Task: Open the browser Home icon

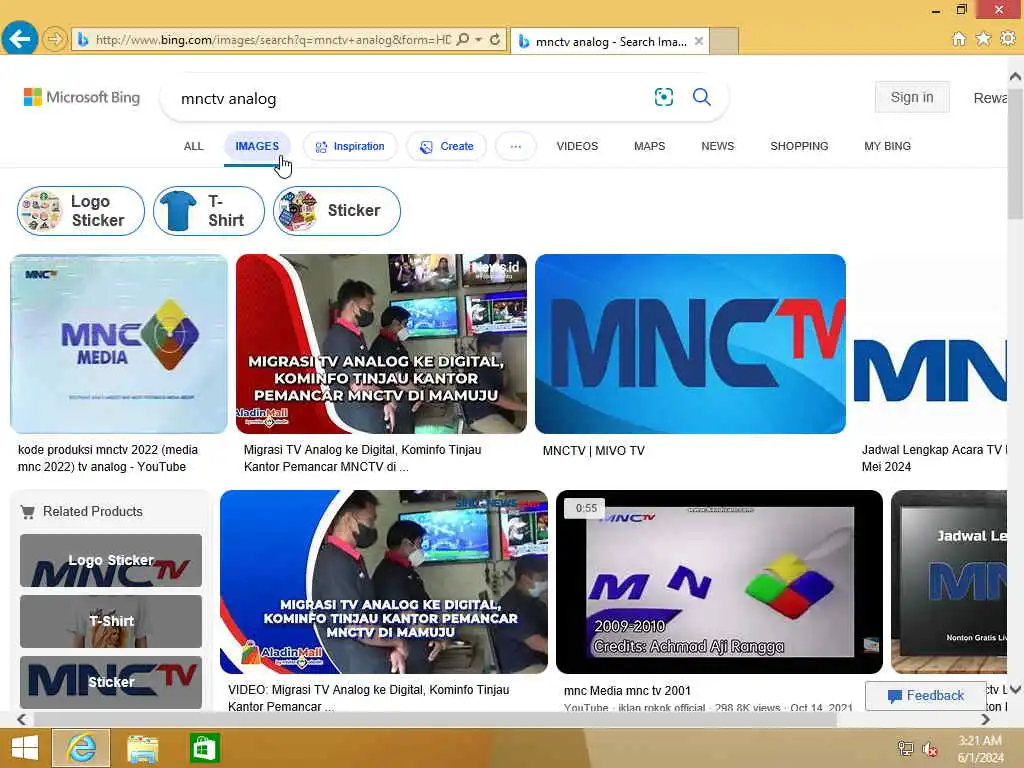Action: pyautogui.click(x=959, y=39)
